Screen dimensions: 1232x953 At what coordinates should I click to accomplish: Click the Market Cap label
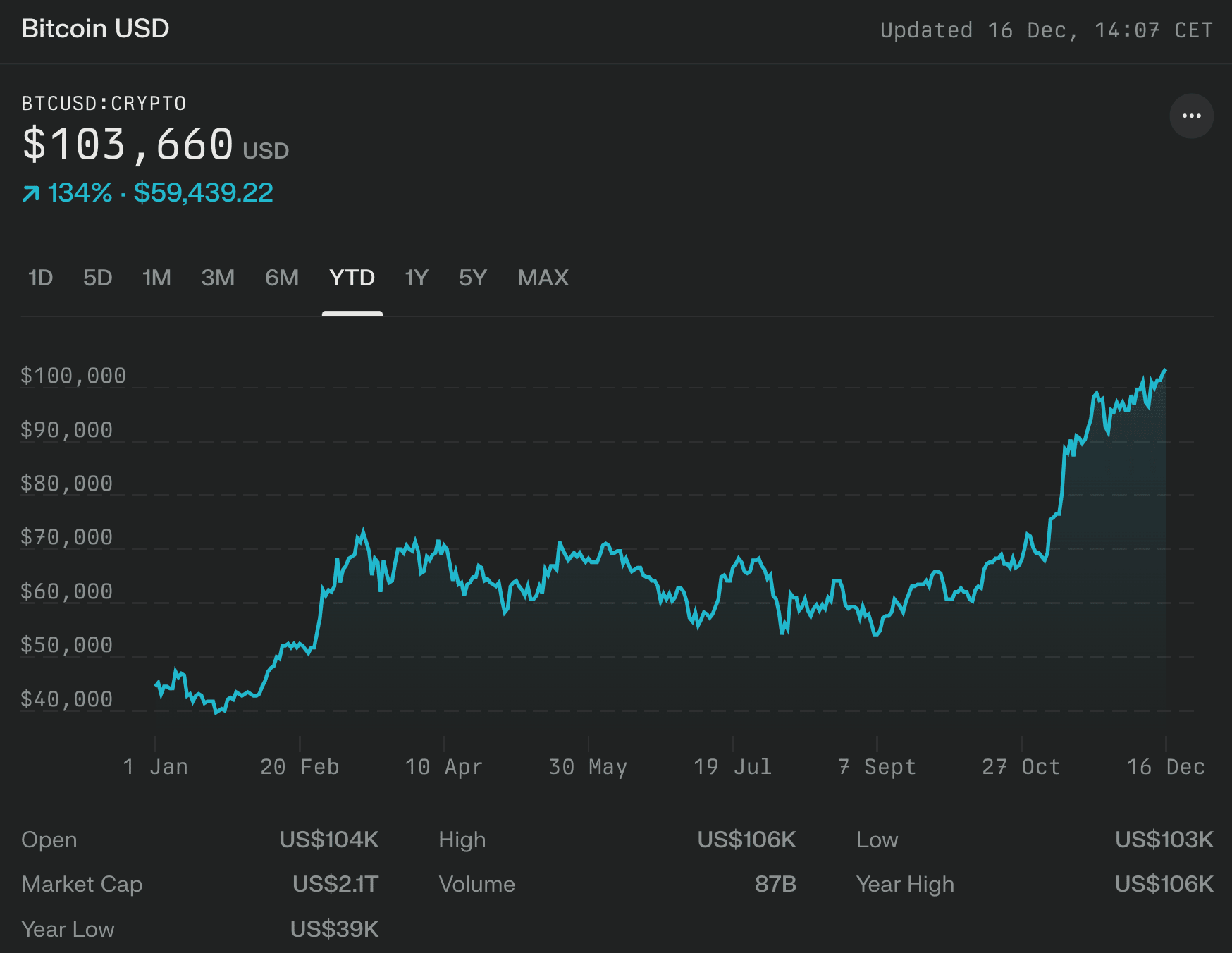[x=82, y=885]
